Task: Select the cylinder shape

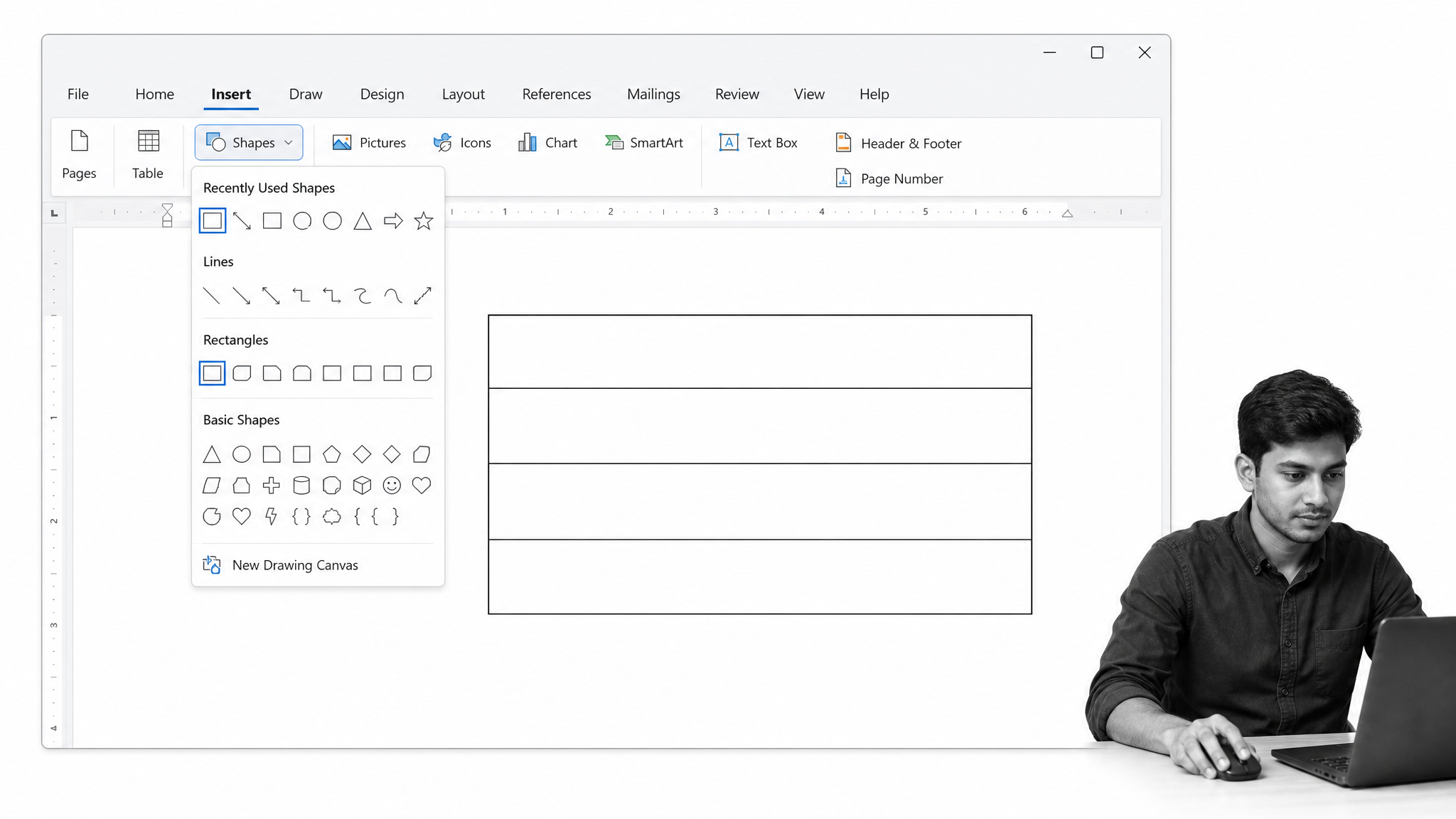Action: point(301,486)
